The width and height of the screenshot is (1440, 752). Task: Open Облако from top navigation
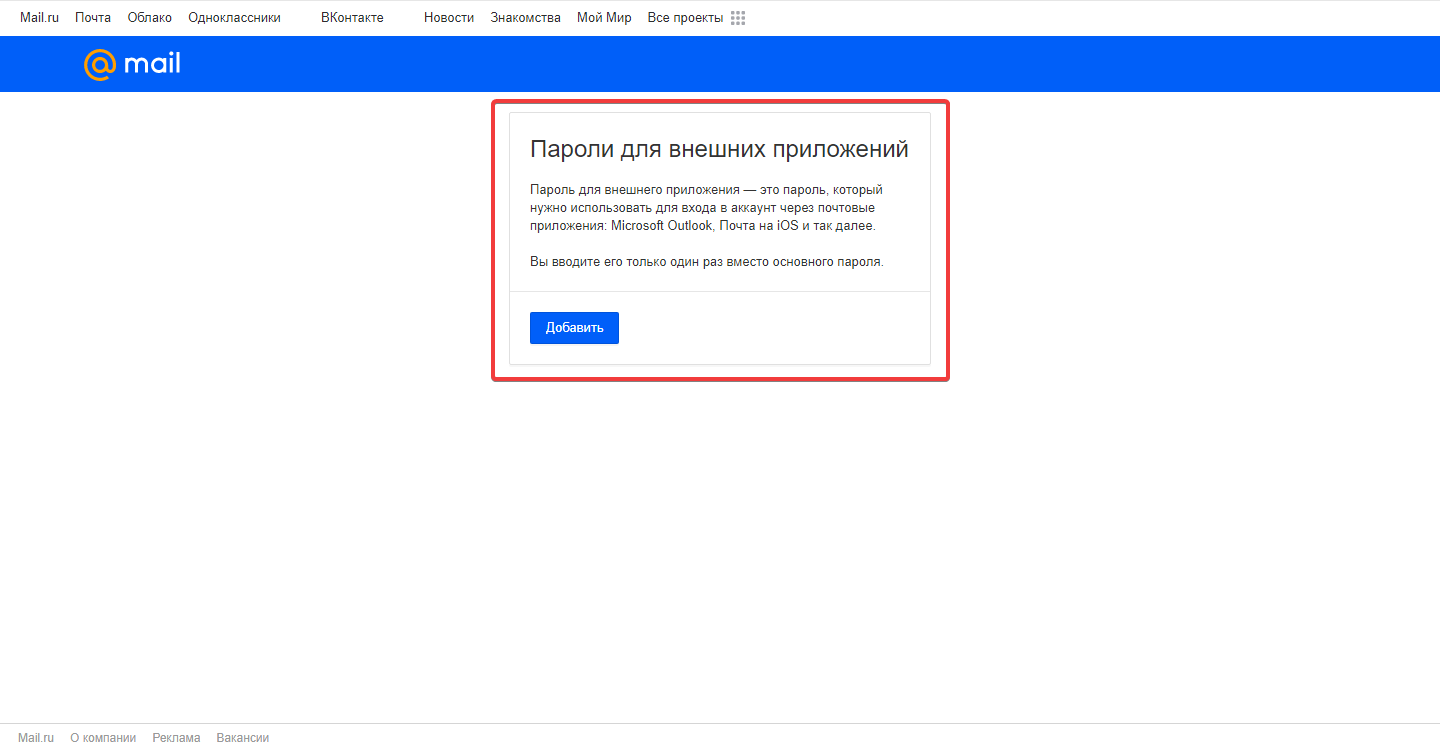[150, 18]
